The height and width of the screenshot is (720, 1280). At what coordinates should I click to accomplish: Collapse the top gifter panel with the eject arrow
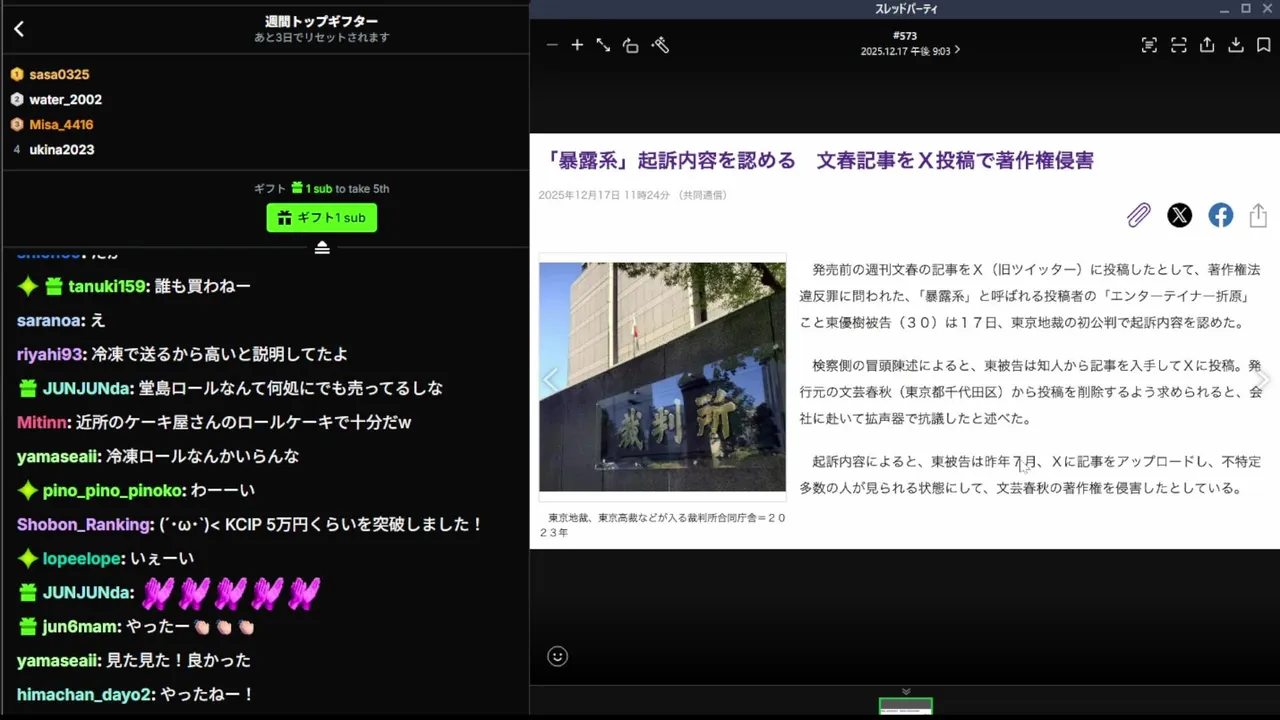pos(322,247)
